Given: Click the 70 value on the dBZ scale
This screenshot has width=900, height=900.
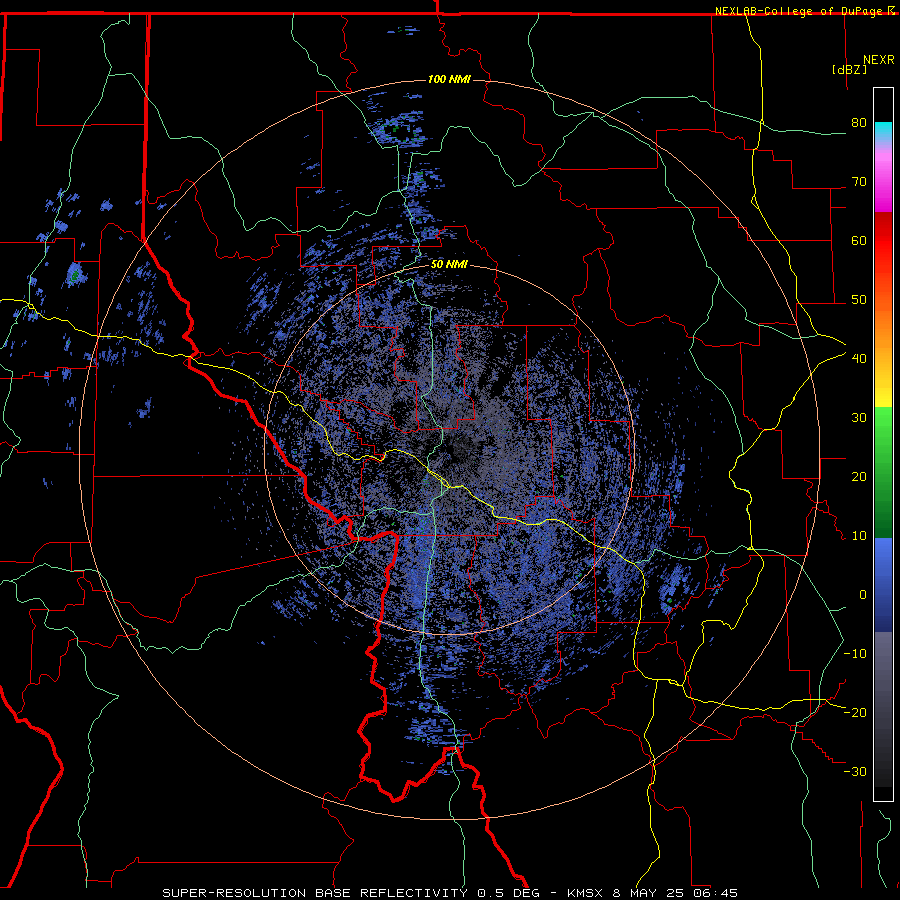Looking at the screenshot, I should pos(859,182).
